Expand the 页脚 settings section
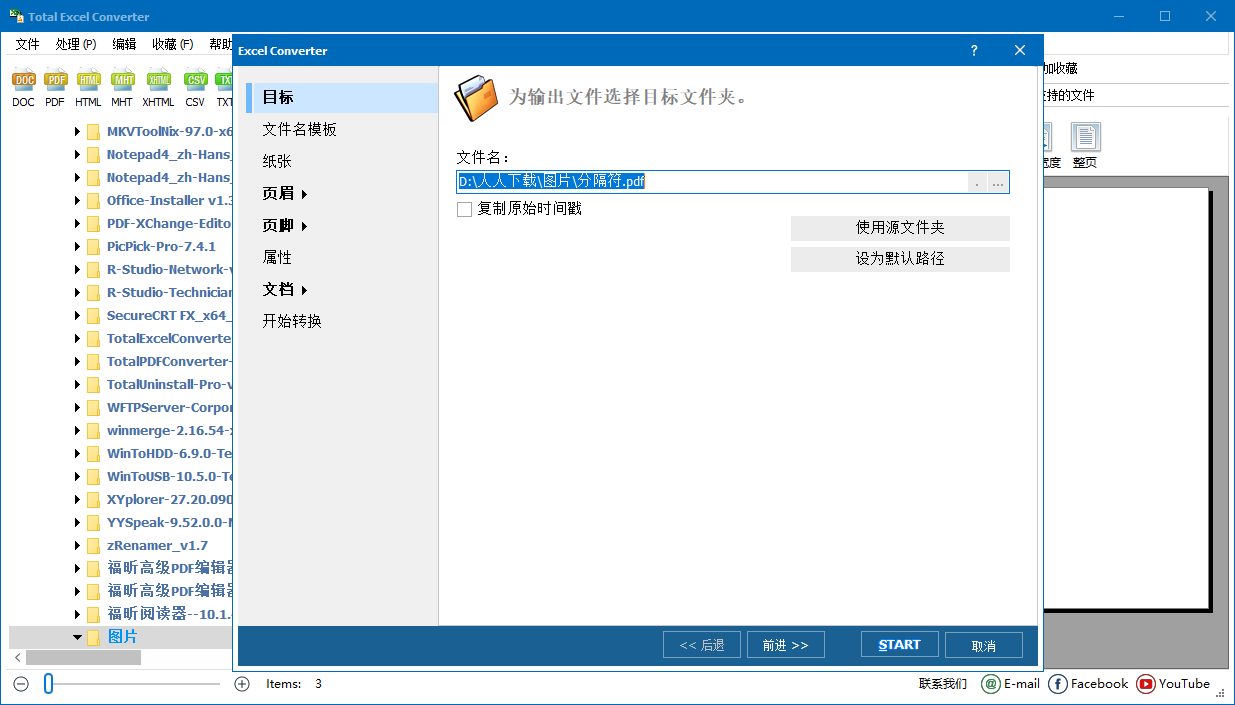The image size is (1235, 705). point(277,225)
